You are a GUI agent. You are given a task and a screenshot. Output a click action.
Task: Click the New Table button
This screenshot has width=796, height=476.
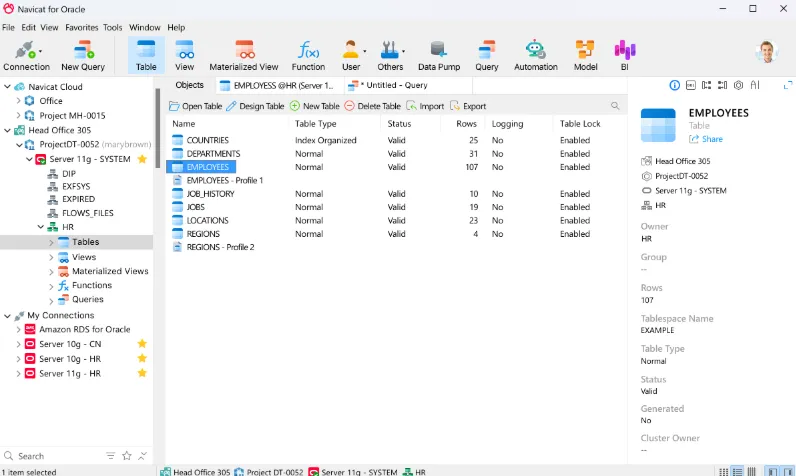point(314,106)
